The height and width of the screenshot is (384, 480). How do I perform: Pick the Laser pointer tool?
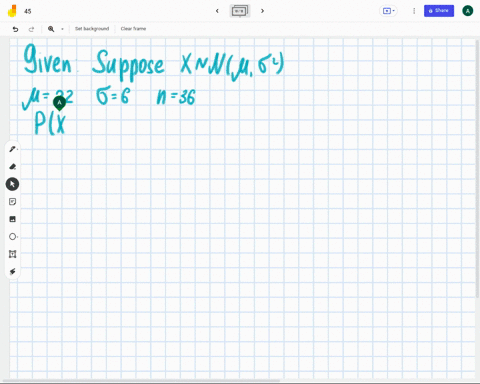12,272
